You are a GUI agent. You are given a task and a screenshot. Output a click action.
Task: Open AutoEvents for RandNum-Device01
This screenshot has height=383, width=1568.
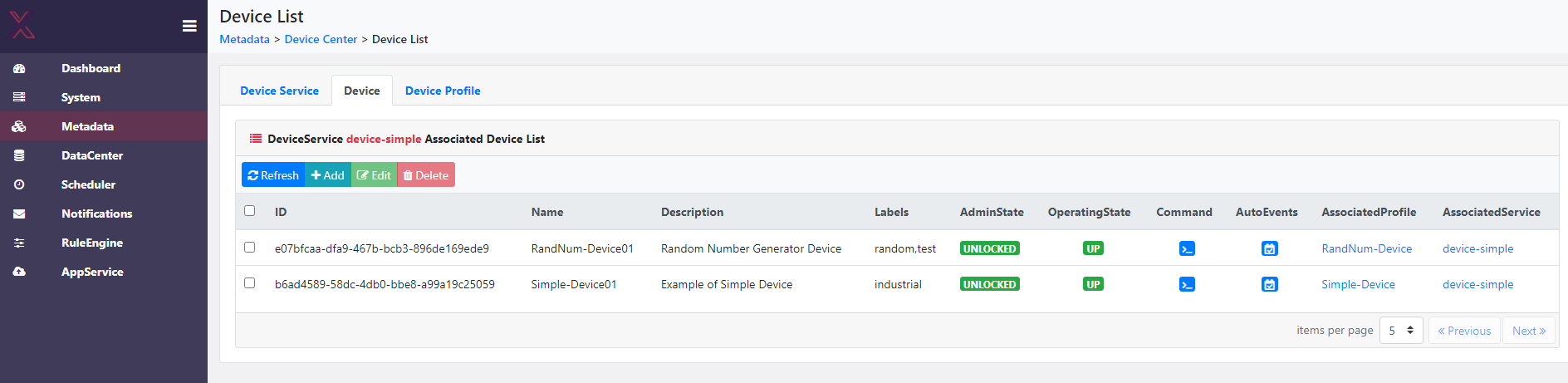click(1269, 248)
